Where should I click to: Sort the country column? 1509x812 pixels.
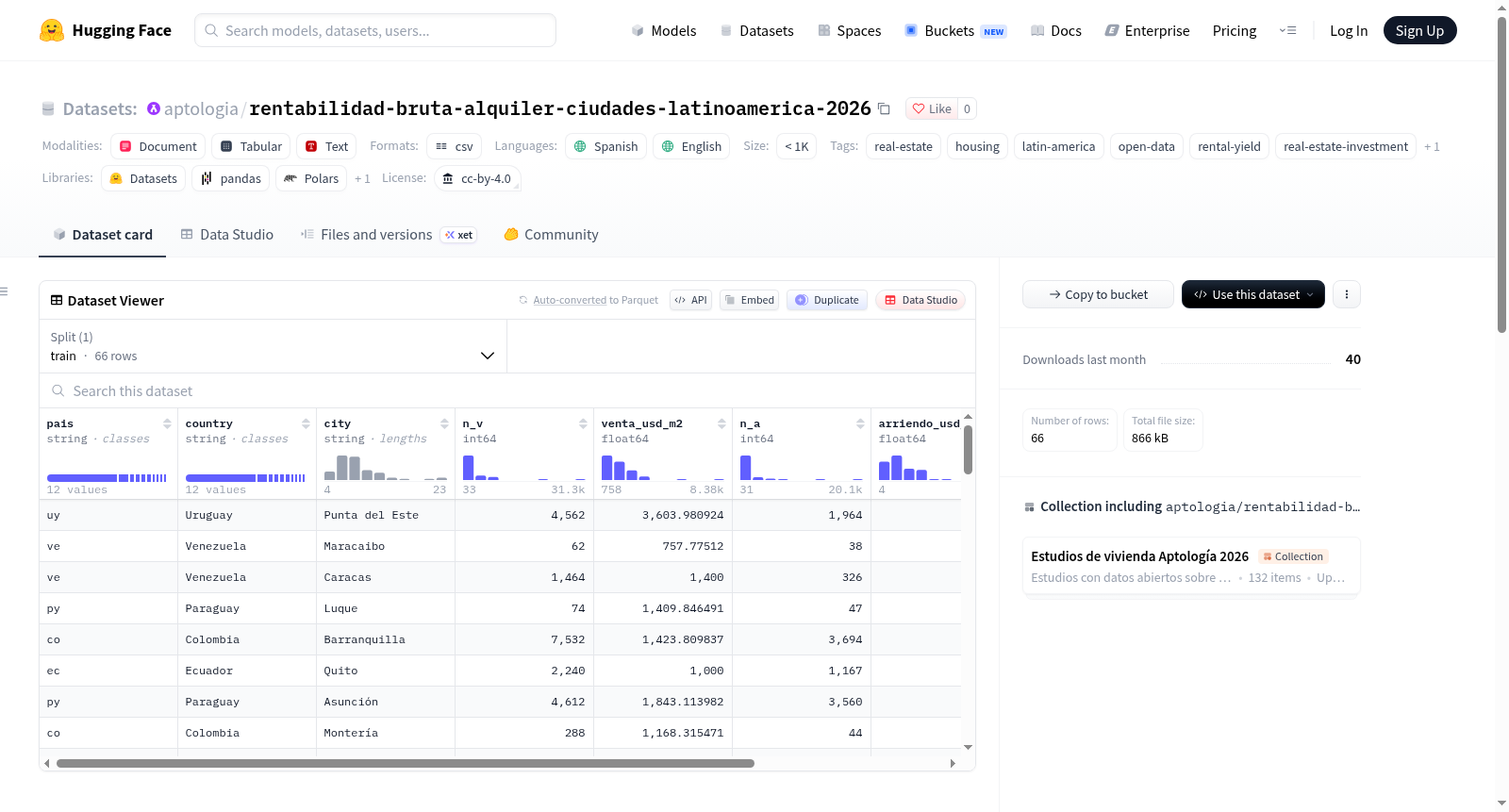(306, 423)
